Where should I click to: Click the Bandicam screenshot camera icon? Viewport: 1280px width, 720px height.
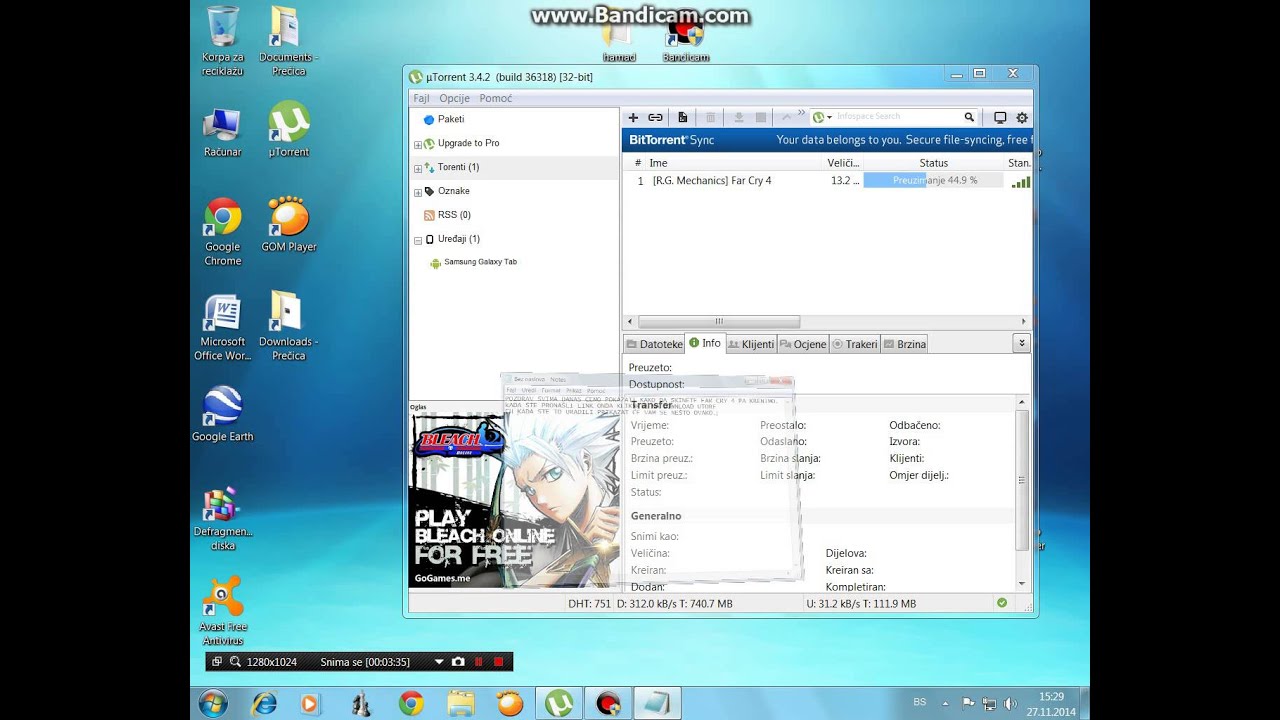[x=458, y=662]
